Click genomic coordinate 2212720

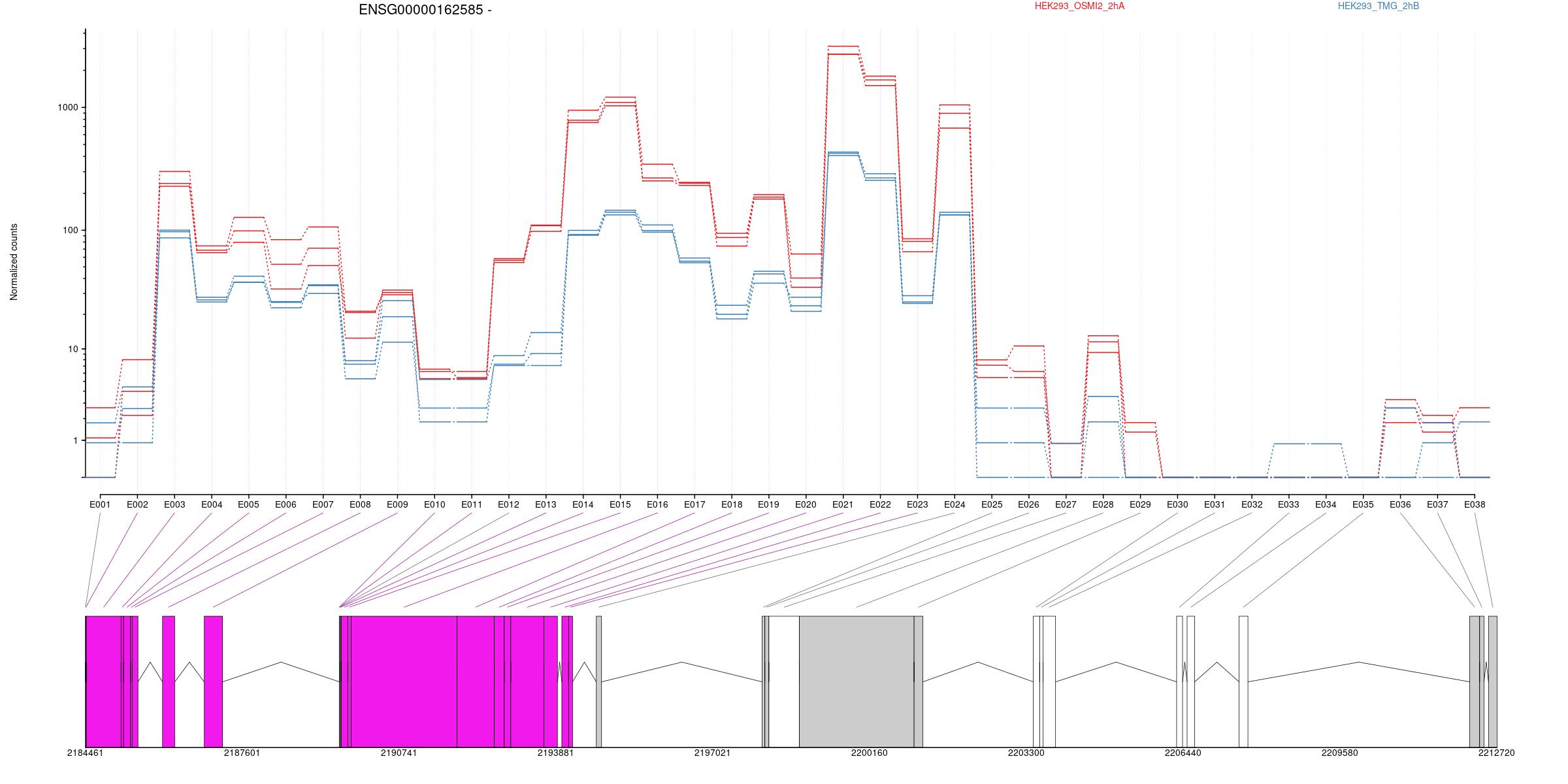point(1496,753)
